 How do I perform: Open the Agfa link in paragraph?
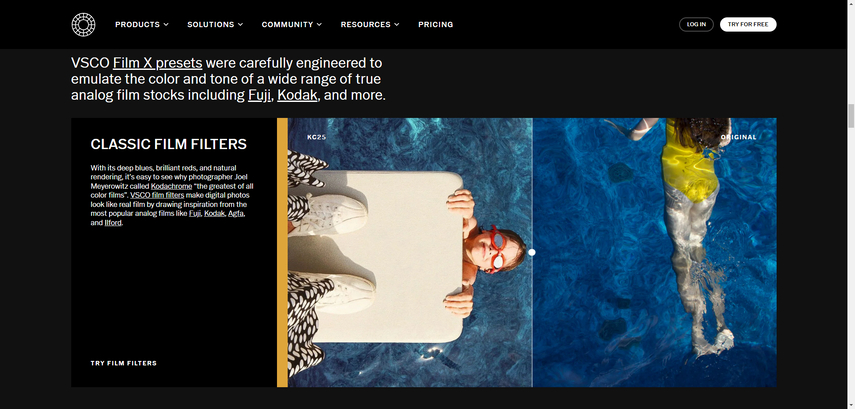pos(236,214)
